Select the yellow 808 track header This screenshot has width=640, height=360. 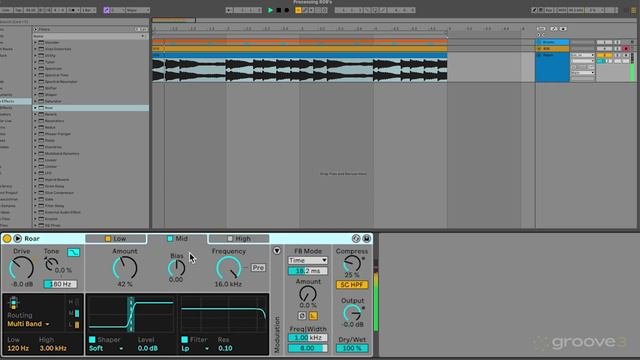(x=552, y=49)
